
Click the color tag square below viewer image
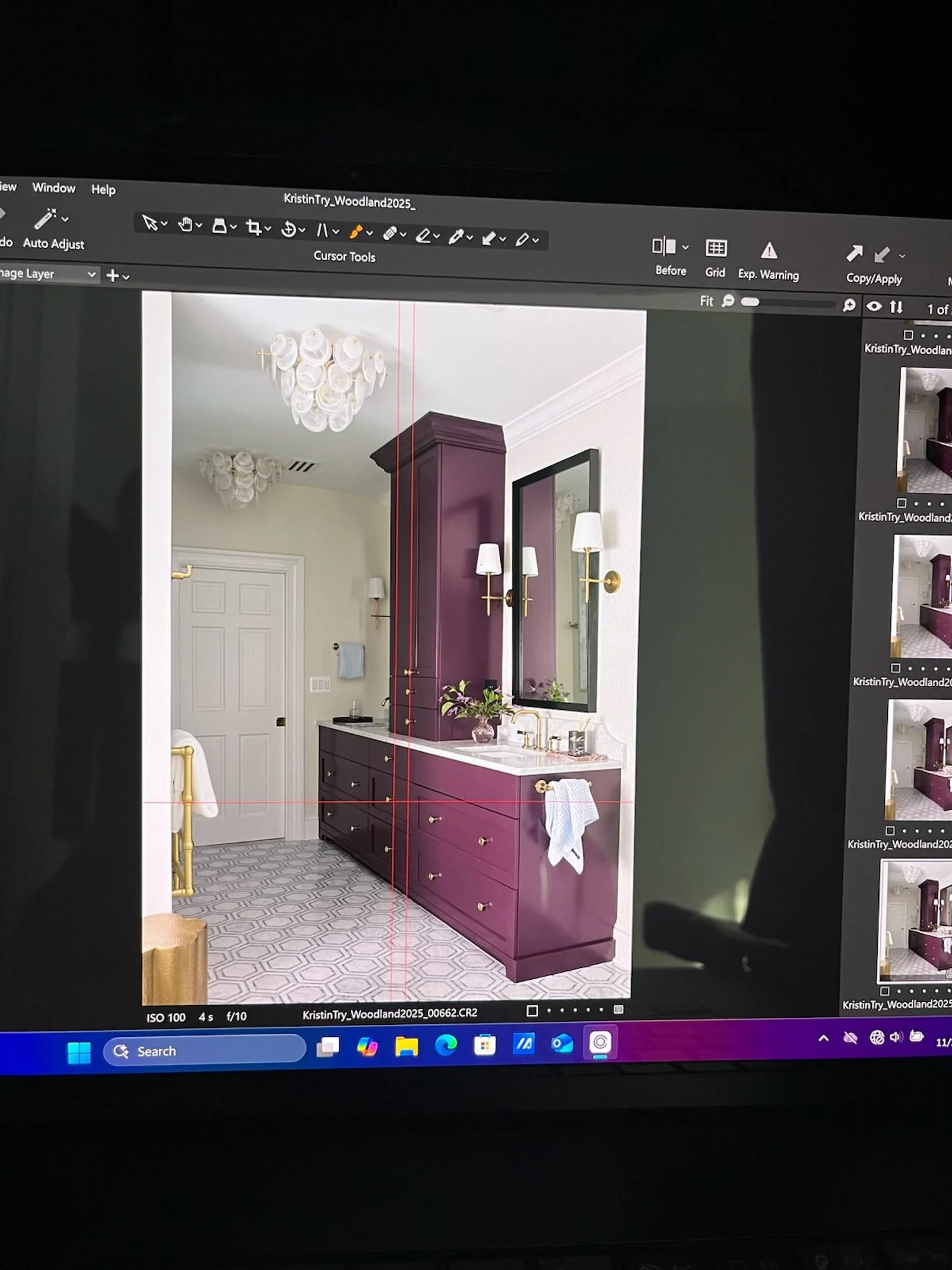click(x=532, y=1010)
